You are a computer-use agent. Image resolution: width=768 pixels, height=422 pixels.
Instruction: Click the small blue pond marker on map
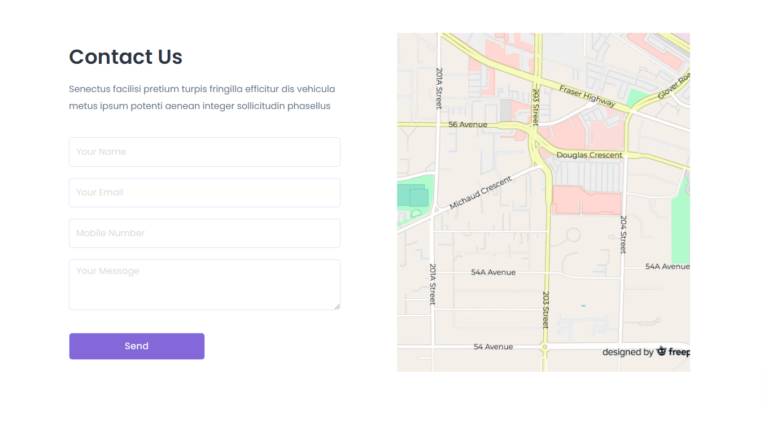pos(582,305)
